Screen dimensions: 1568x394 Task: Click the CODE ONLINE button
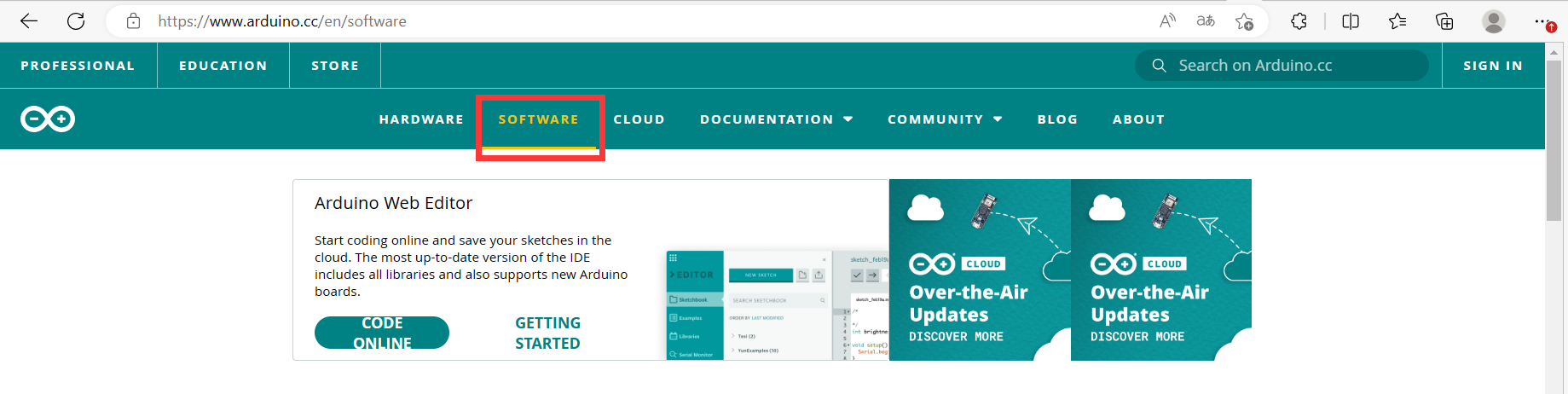[382, 333]
